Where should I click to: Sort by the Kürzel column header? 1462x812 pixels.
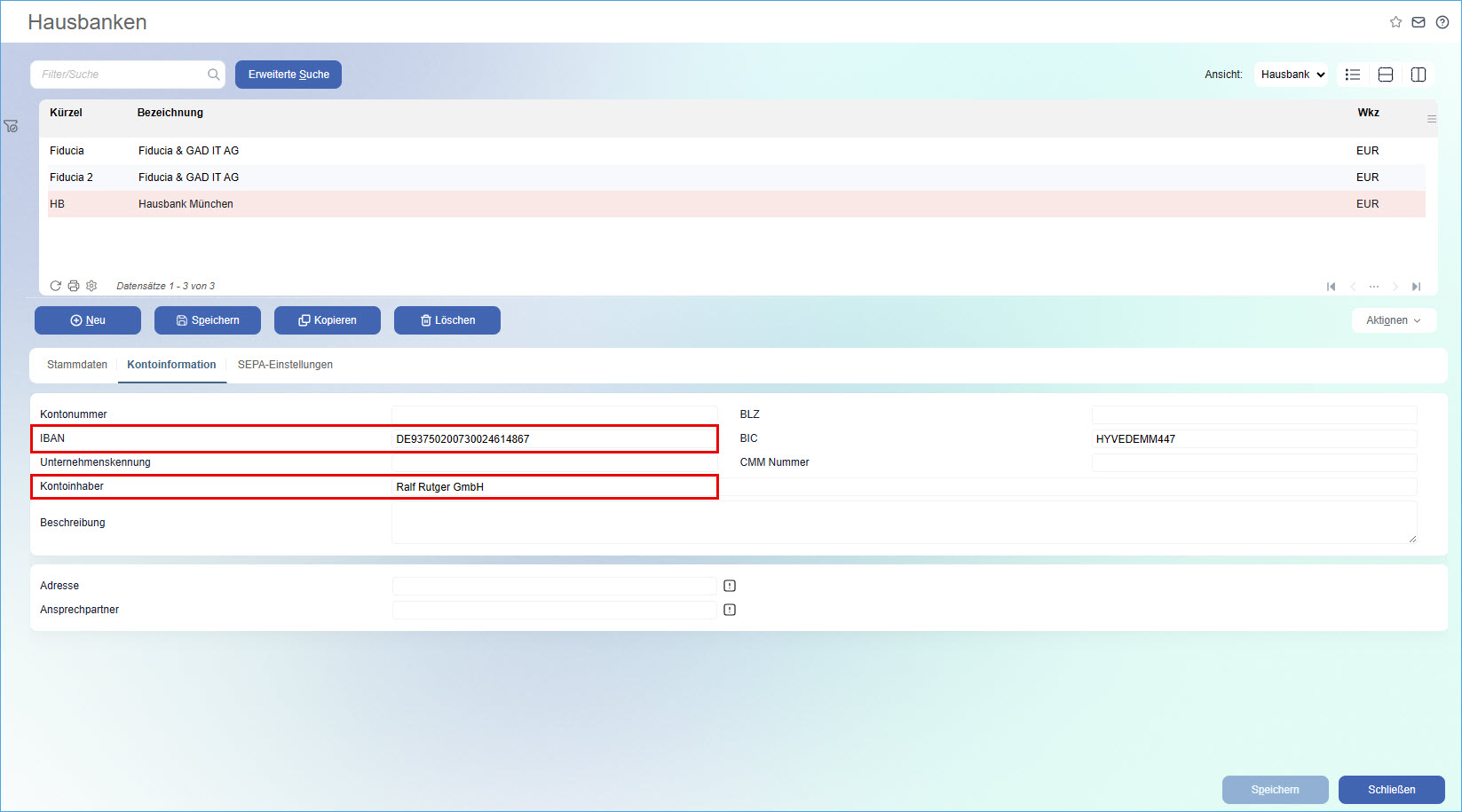(66, 113)
